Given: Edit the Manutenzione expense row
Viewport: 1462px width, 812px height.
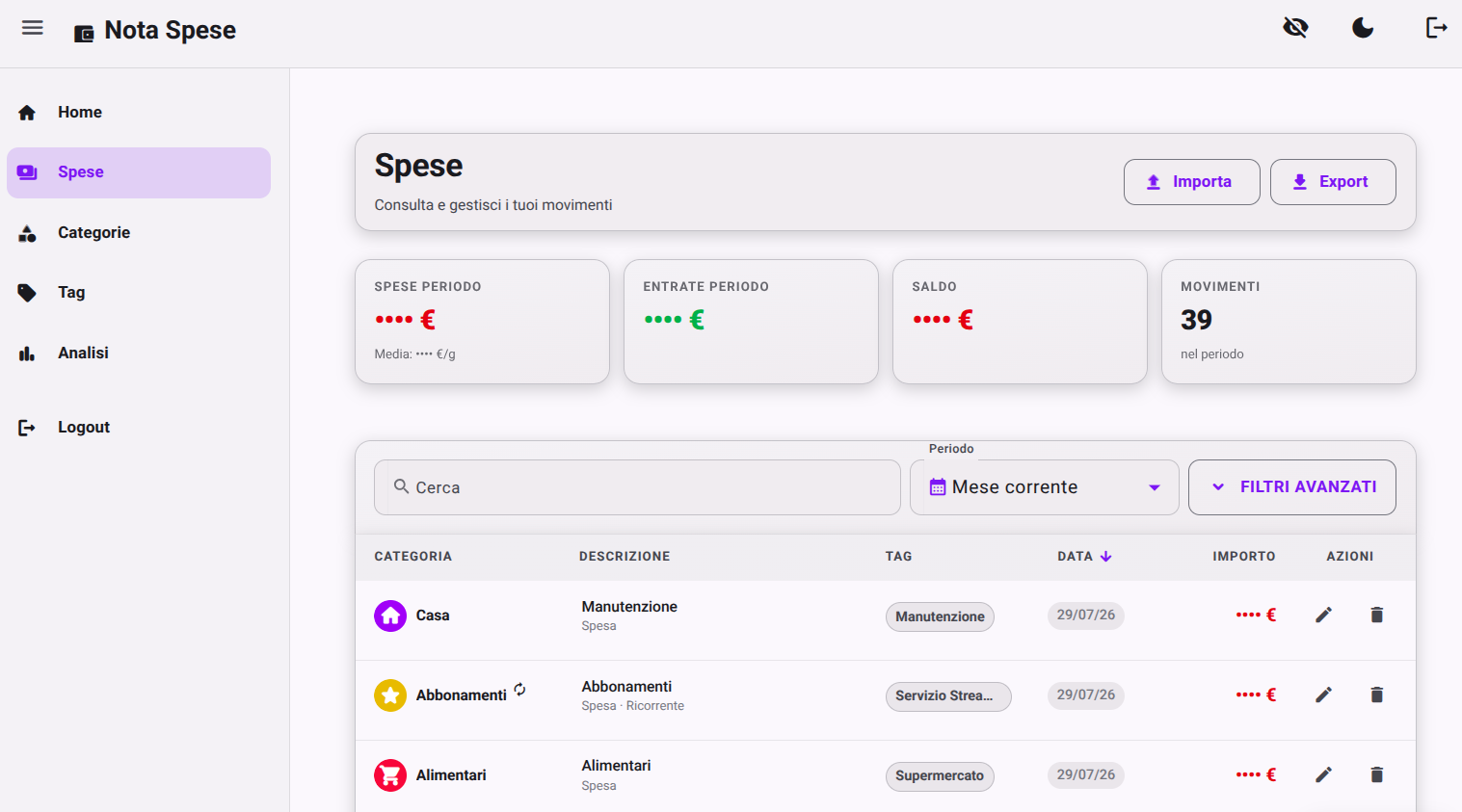Looking at the screenshot, I should coord(1324,615).
